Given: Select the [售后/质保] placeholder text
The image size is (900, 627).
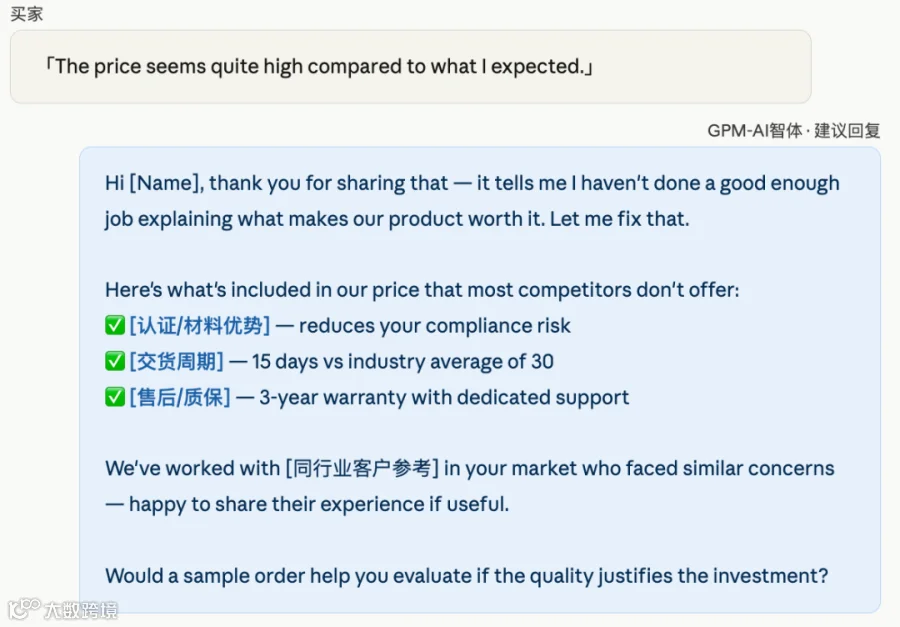Looking at the screenshot, I should [x=180, y=397].
